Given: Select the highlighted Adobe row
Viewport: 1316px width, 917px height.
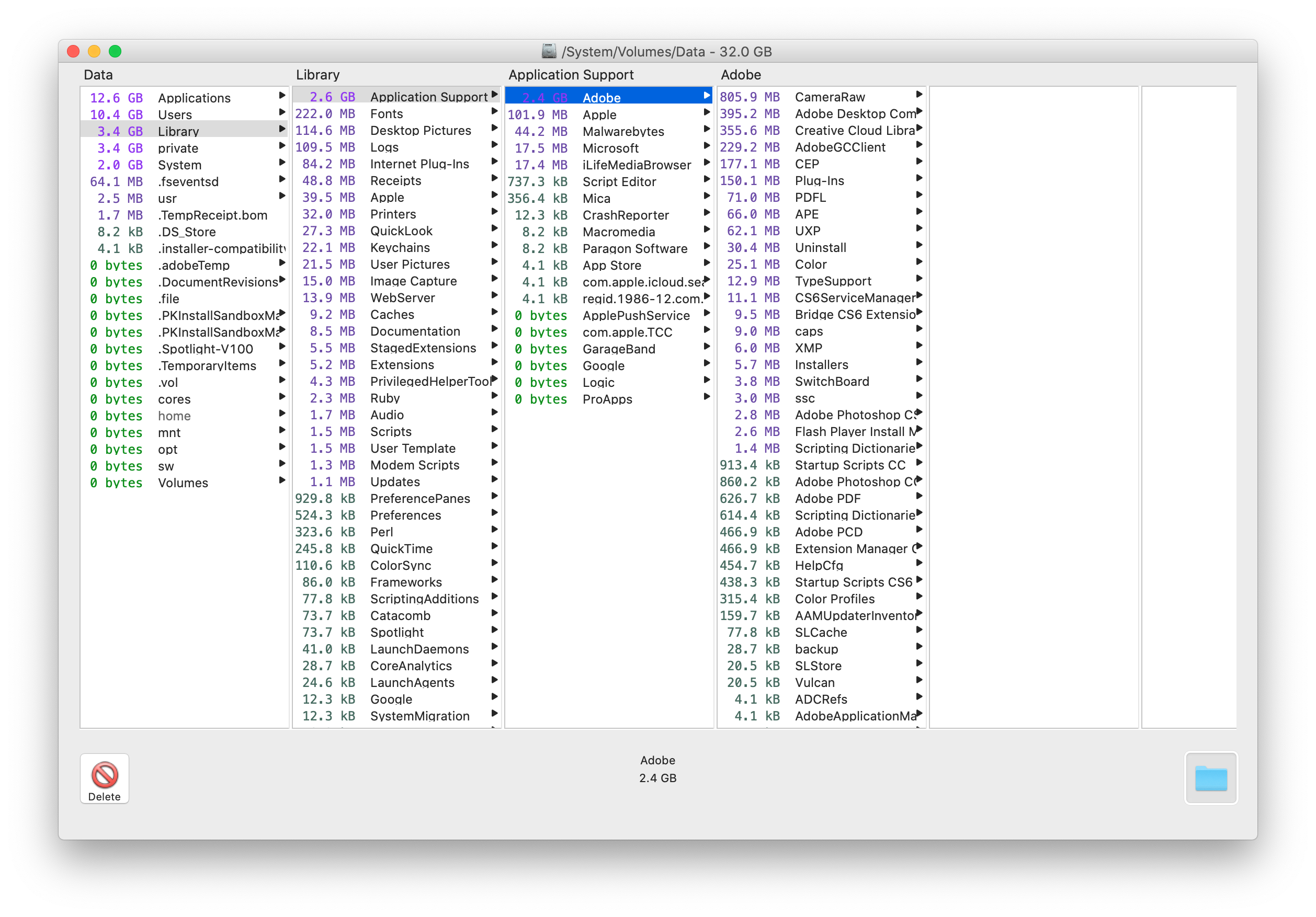Looking at the screenshot, I should pos(609,97).
